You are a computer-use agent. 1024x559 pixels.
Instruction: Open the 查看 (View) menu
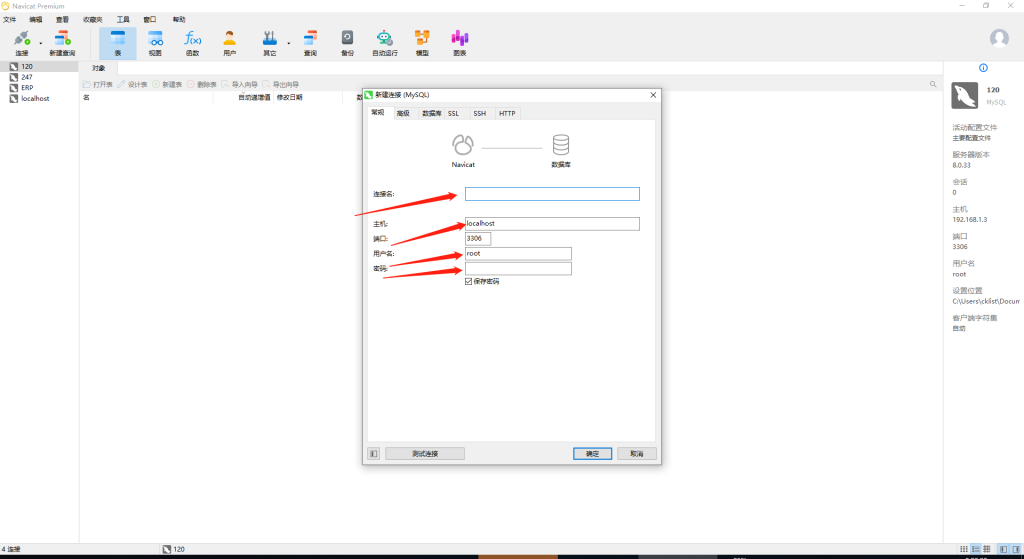62,20
